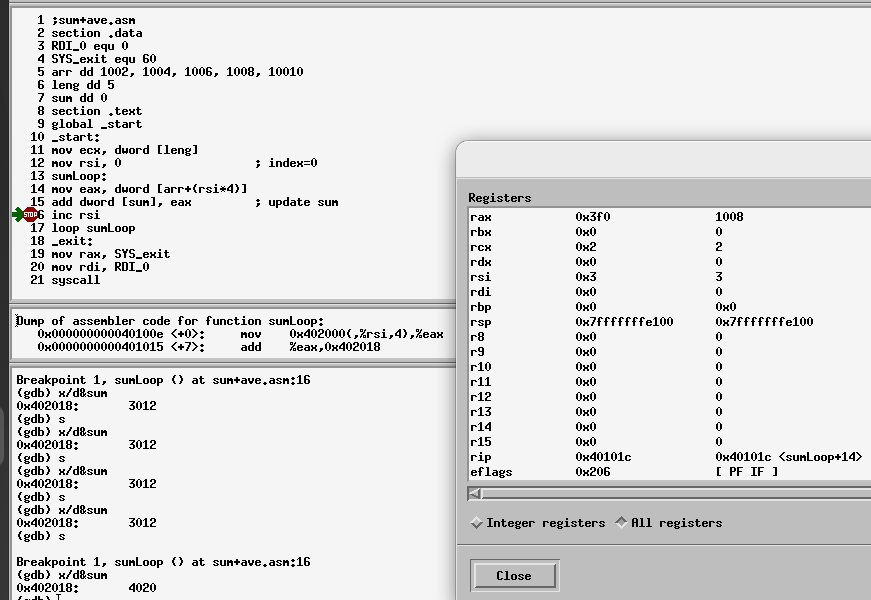Click the gdb output value 4020
The image size is (871, 600).
click(x=142, y=588)
